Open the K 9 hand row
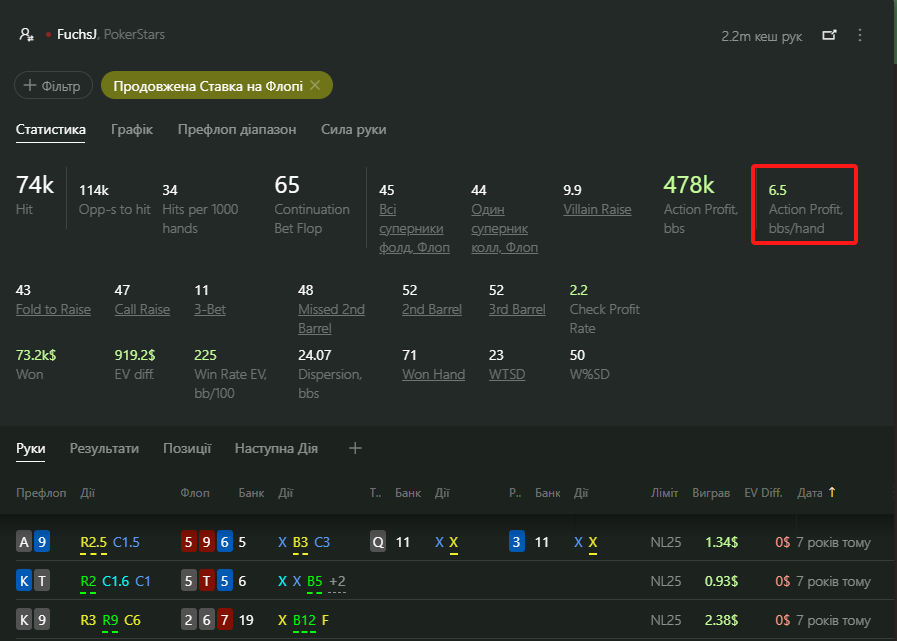This screenshot has width=897, height=641. click(446, 620)
